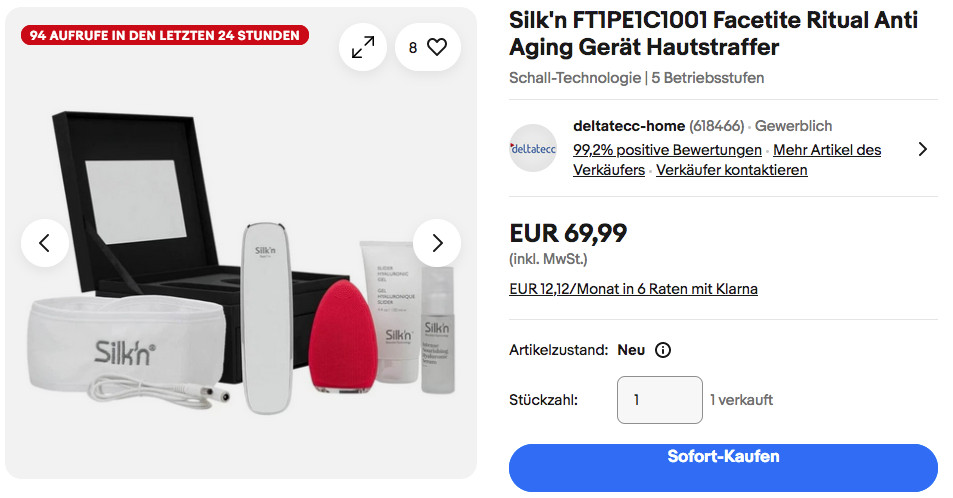The image size is (953, 498).
Task: Open Klarna 6 Raten payment info
Action: coord(633,289)
